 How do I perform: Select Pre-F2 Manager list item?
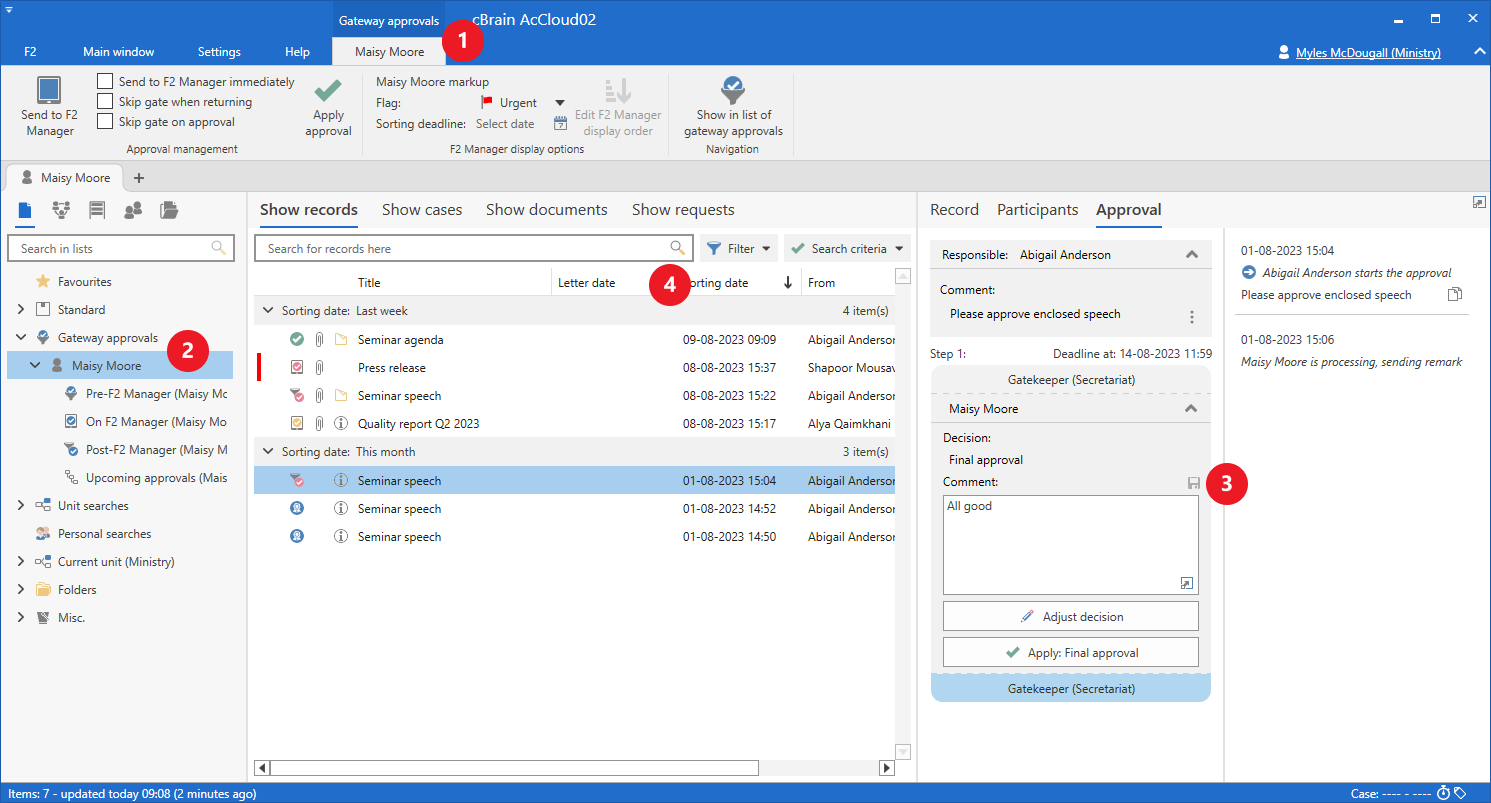tap(146, 394)
